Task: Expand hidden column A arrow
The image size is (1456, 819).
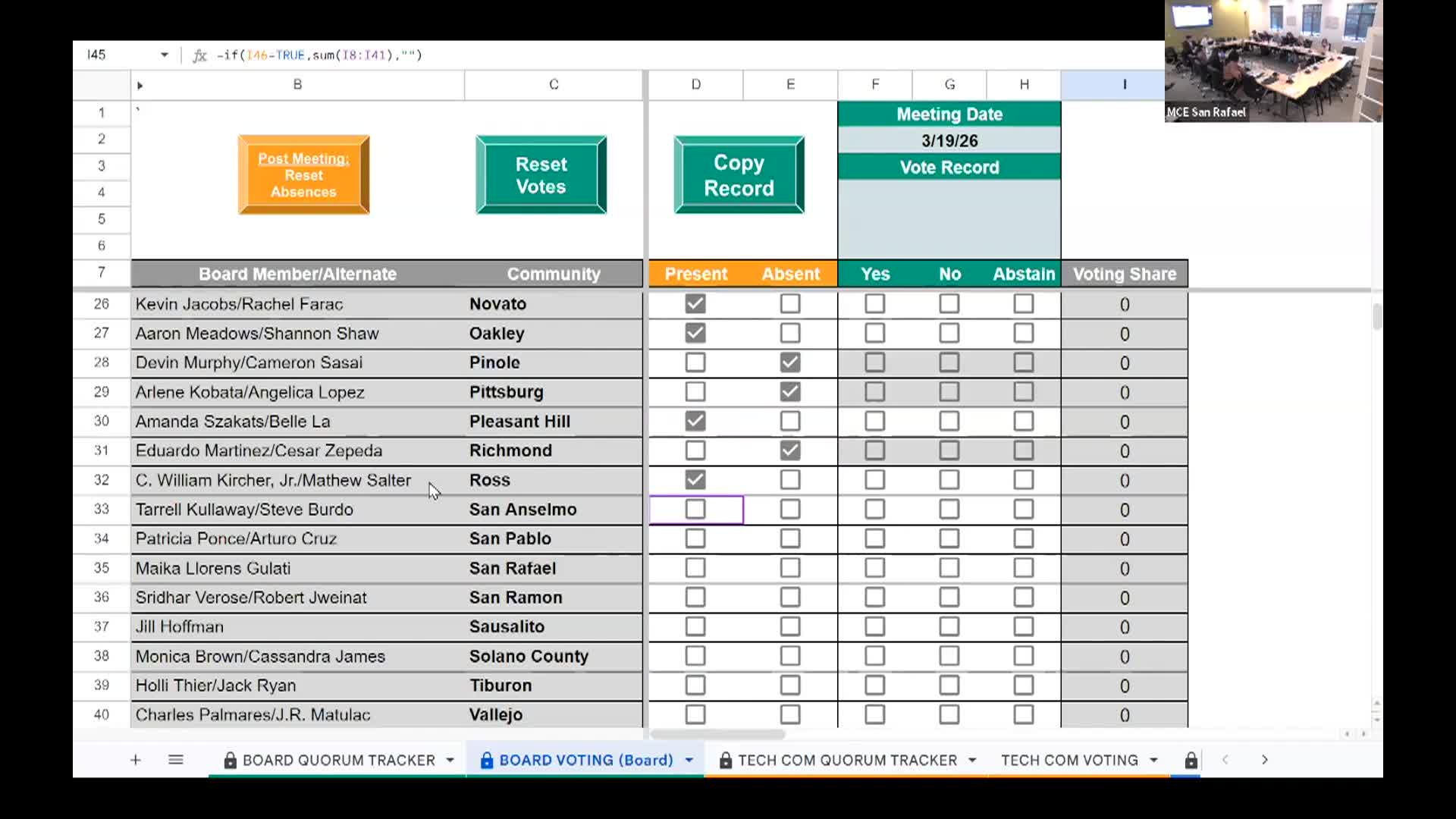Action: (140, 86)
